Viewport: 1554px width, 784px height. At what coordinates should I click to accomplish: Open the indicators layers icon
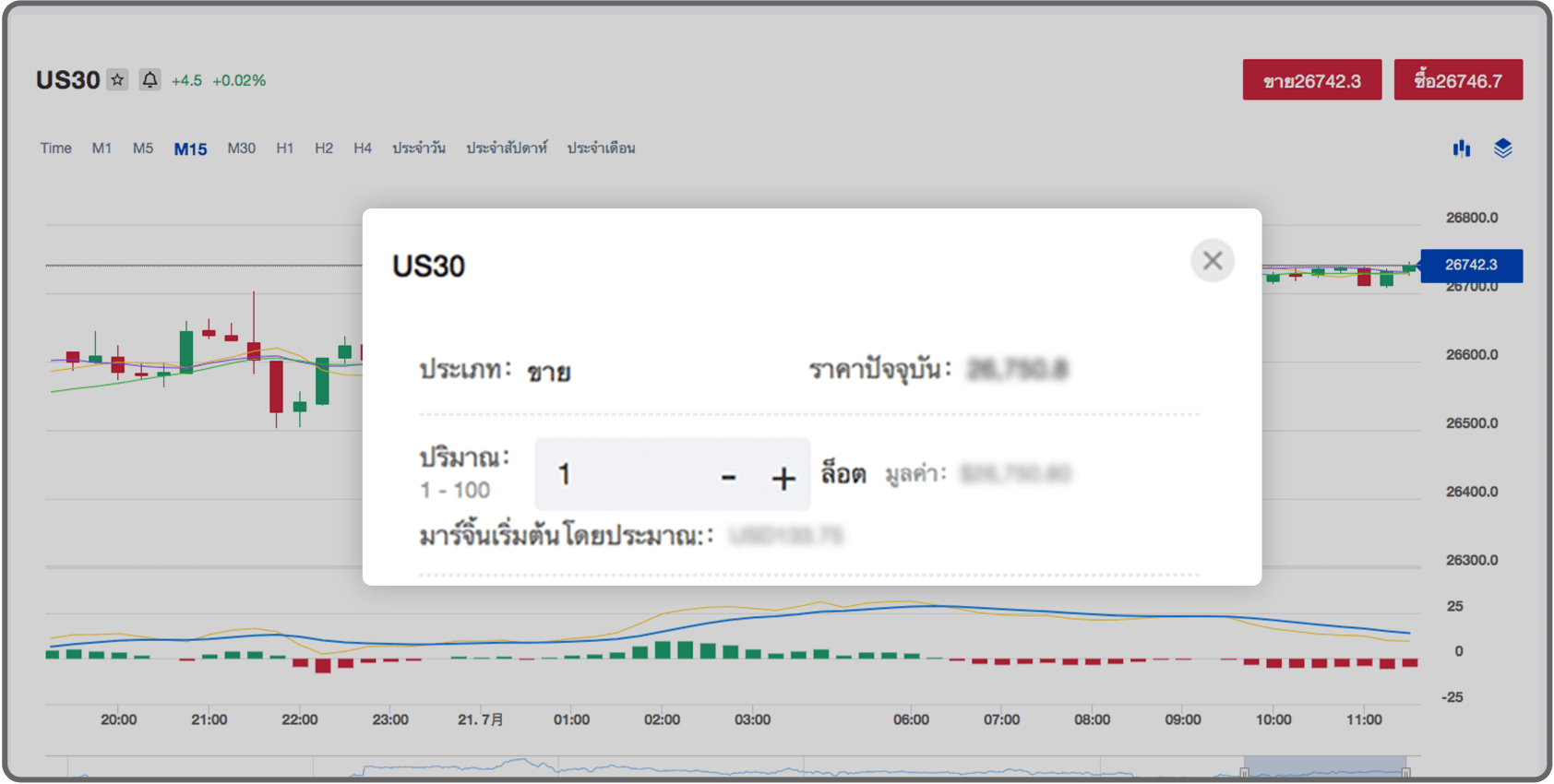[x=1502, y=148]
